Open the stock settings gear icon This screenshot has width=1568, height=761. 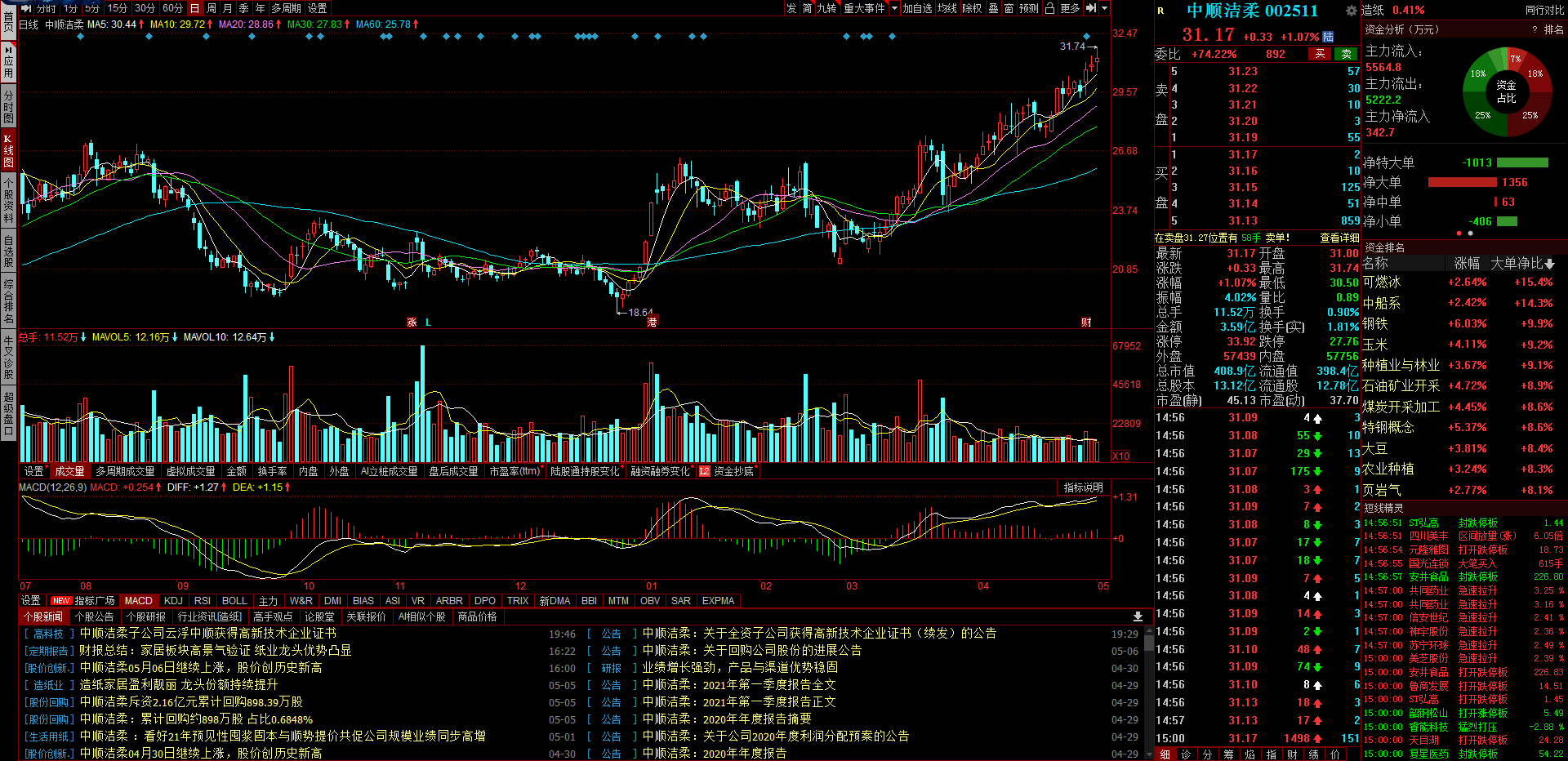click(x=1351, y=11)
